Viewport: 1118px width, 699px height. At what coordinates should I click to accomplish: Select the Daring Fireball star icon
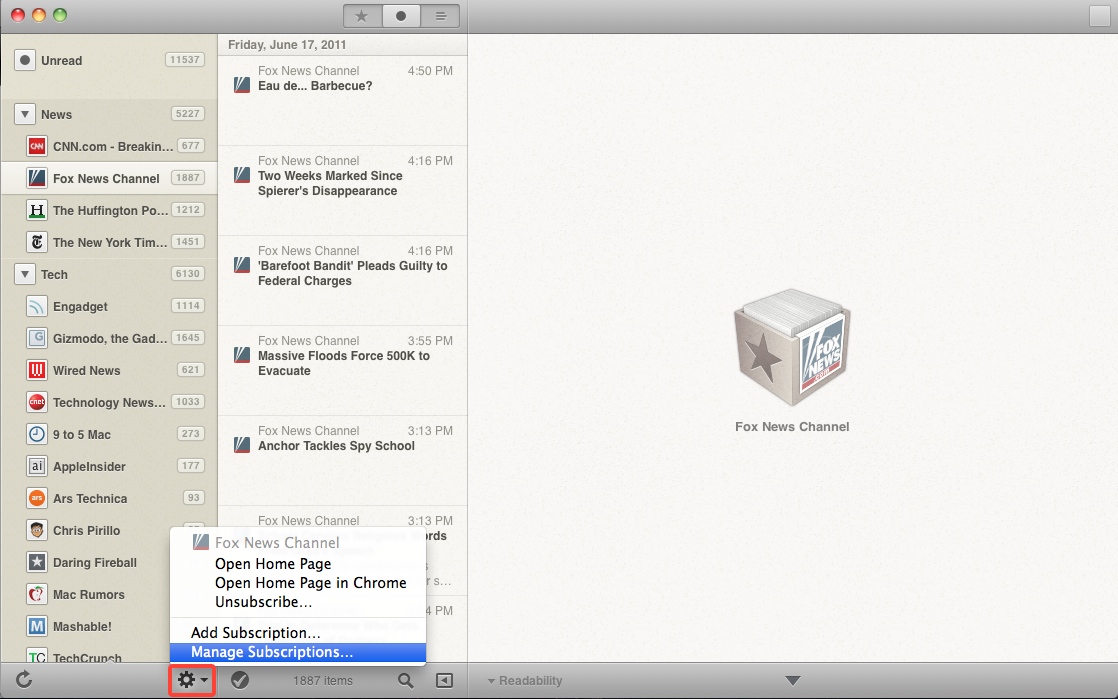coord(36,562)
